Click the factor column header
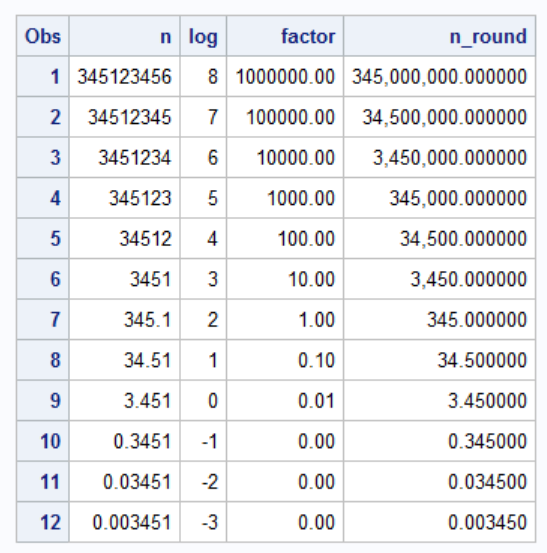 [x=285, y=36]
